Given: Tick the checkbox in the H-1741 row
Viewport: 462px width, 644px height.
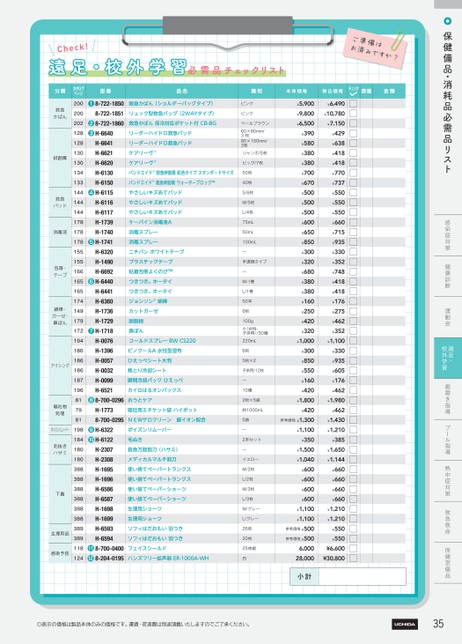Looking at the screenshot, I should [353, 242].
